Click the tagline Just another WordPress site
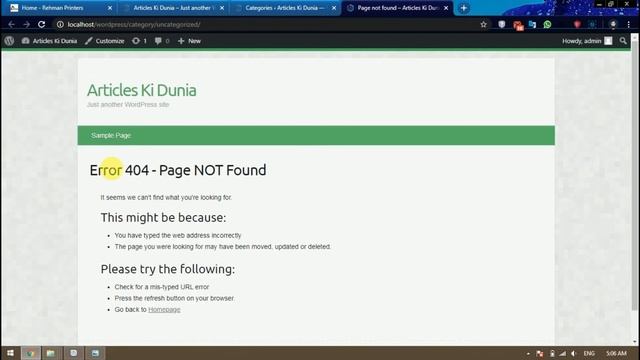640x360 pixels. pyautogui.click(x=128, y=104)
